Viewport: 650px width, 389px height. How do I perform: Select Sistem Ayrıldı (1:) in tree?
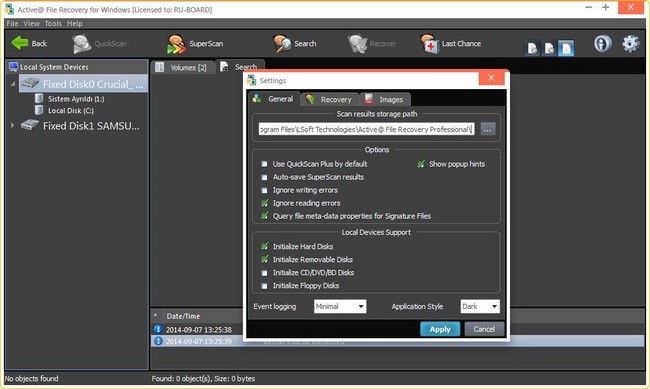tap(76, 99)
